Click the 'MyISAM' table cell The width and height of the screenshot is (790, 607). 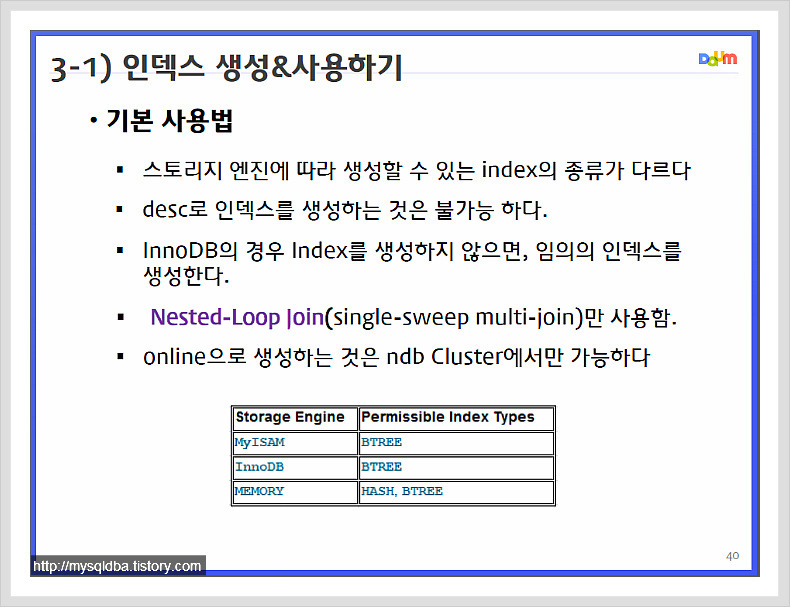[x=295, y=443]
